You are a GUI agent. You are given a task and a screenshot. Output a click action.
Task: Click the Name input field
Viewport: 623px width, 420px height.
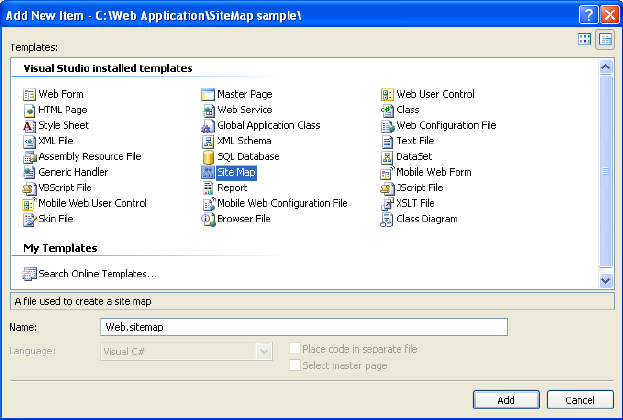click(304, 327)
